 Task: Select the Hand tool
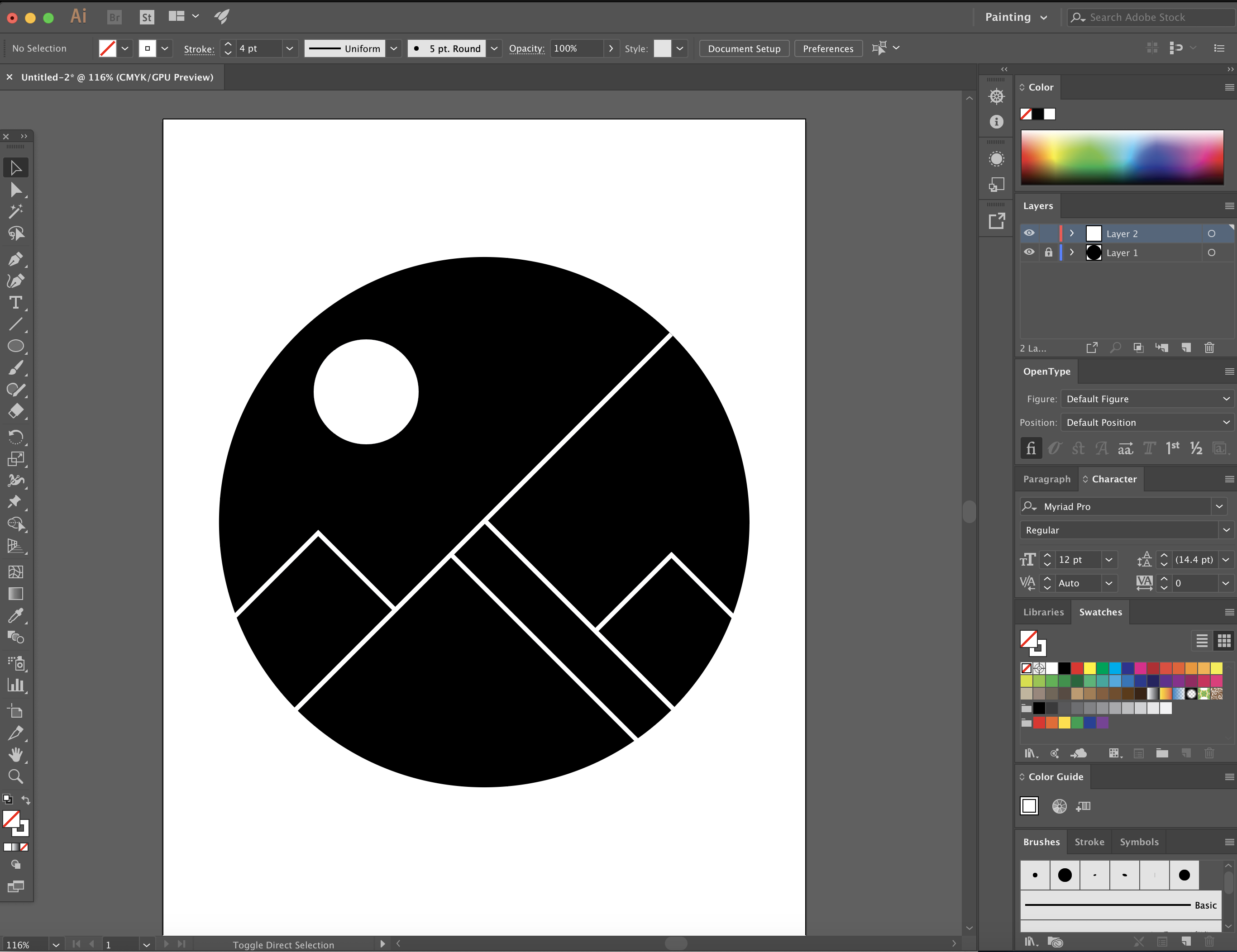click(x=16, y=755)
